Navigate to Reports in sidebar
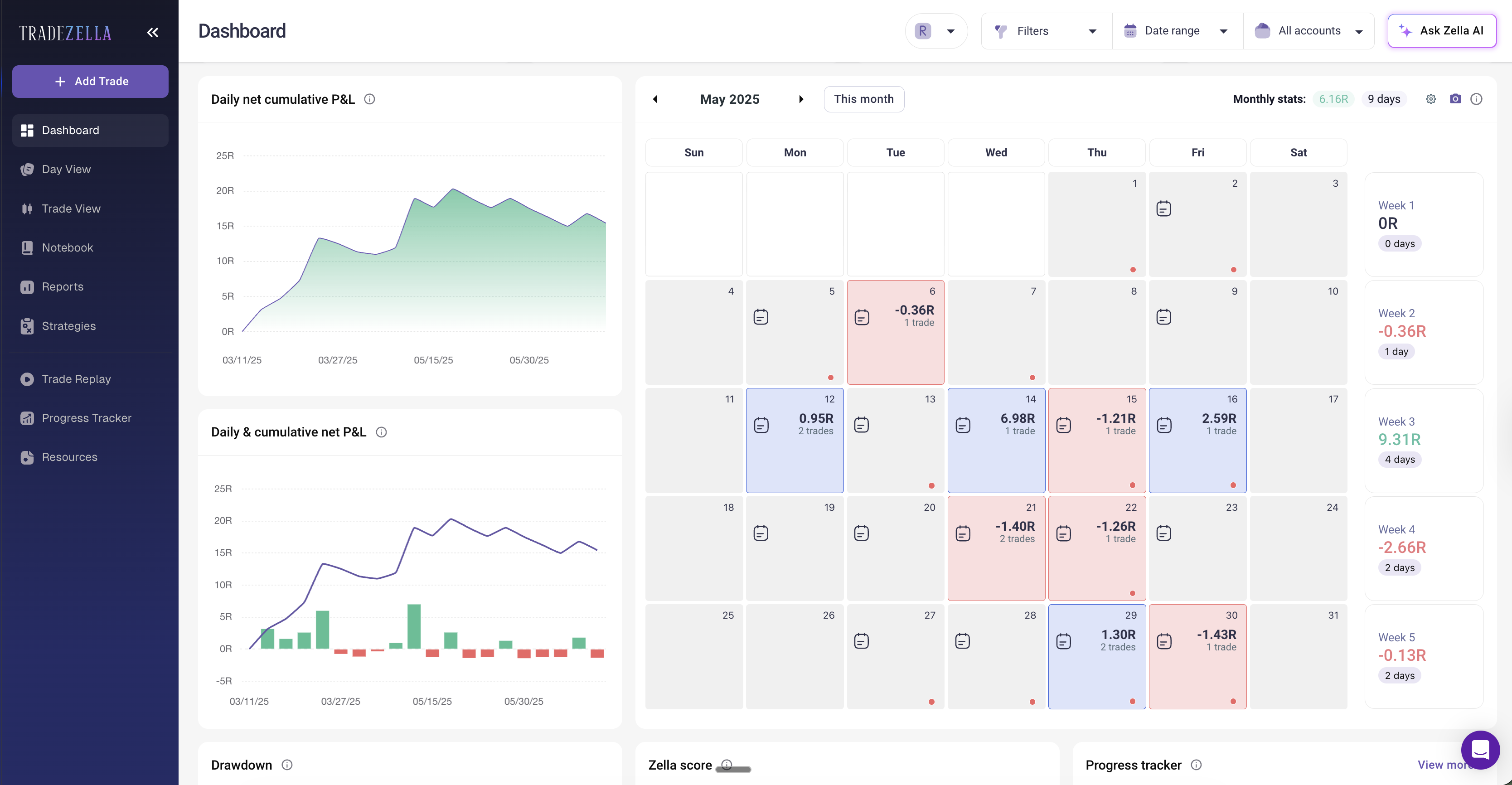This screenshot has height=785, width=1512. [62, 286]
